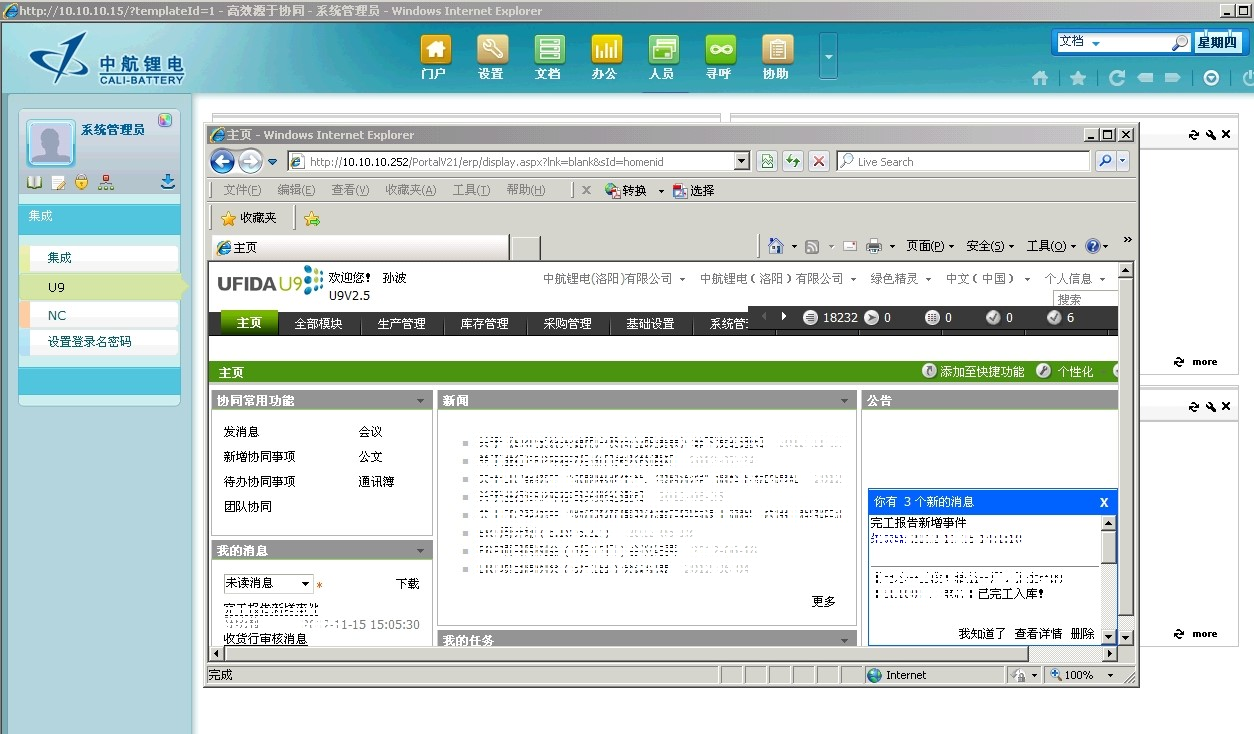
Task: Click the add-to-favorites star with arrow icon
Action: point(312,218)
